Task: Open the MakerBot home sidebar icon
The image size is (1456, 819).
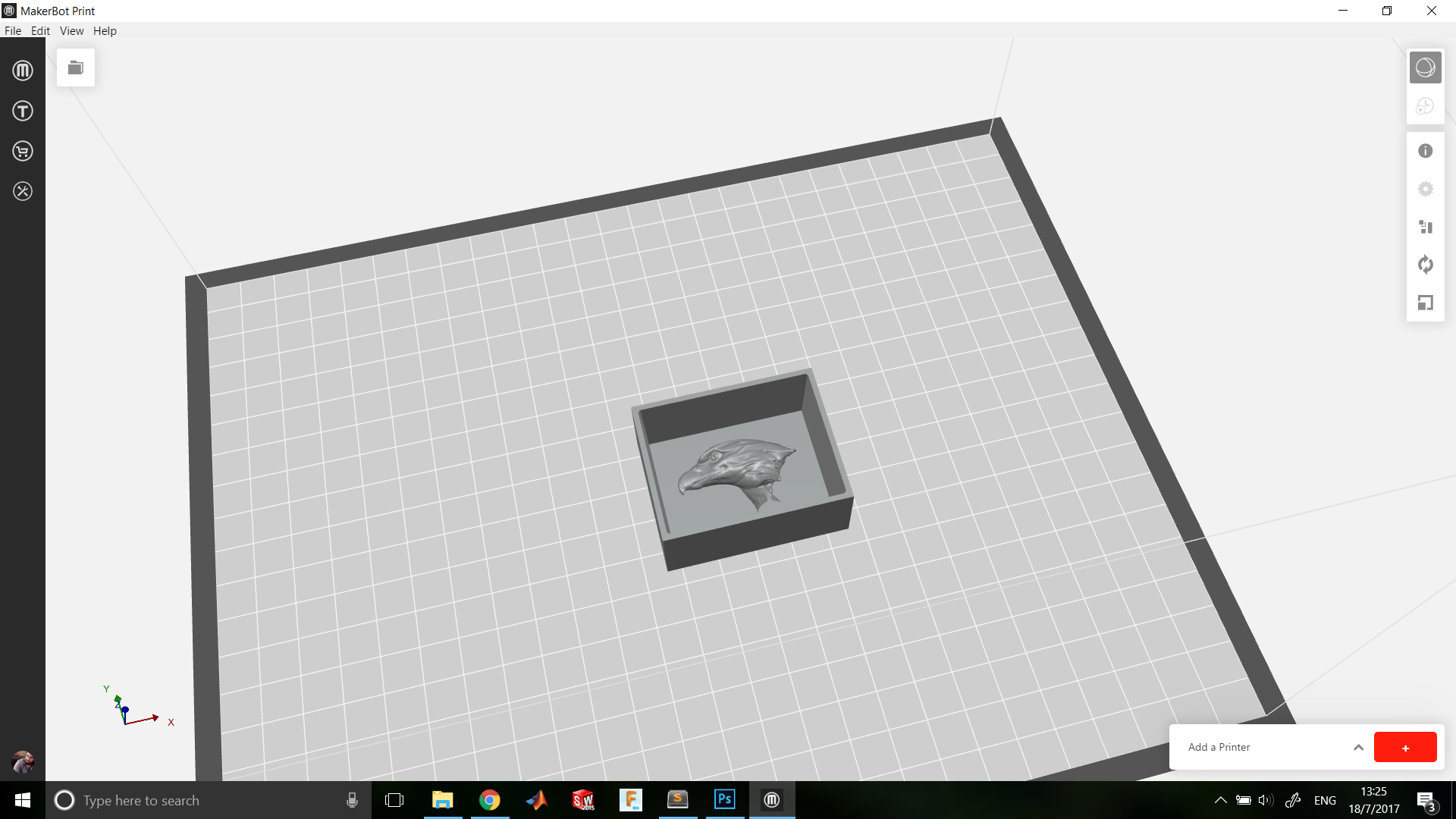Action: pos(23,71)
